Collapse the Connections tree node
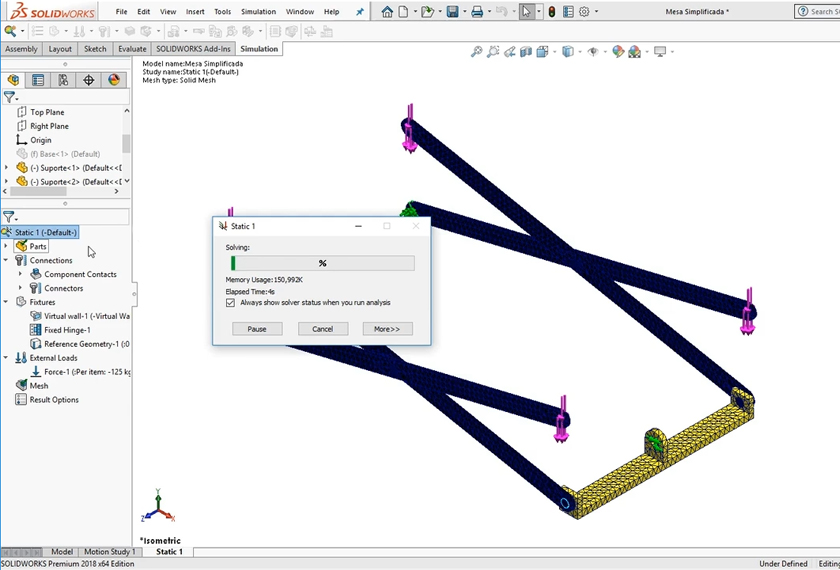 pos(7,260)
